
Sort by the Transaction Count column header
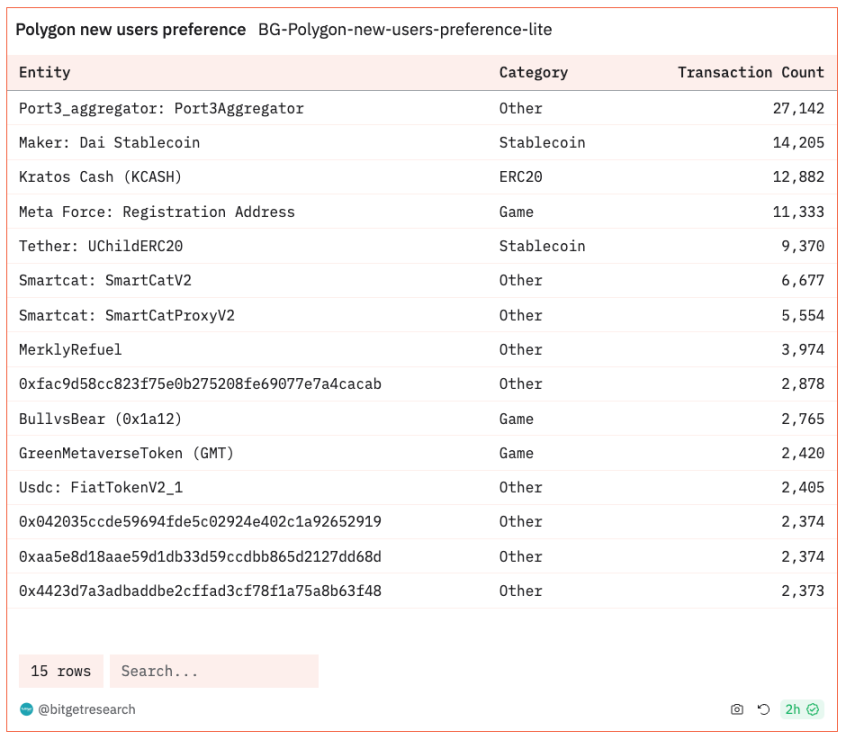click(x=750, y=72)
